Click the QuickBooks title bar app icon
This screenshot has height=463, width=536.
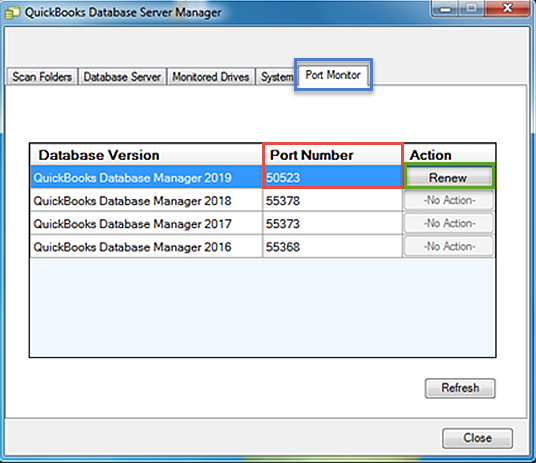click(x=12, y=13)
